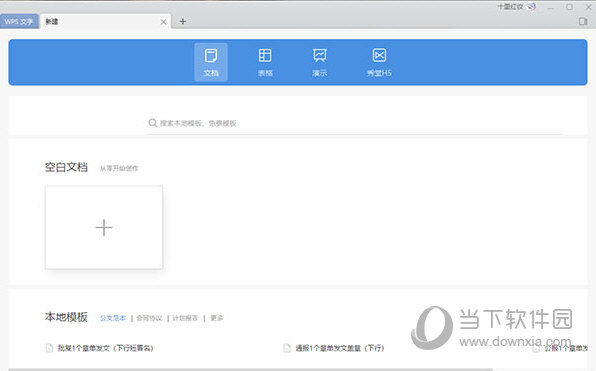
Task: Select the 计划报告 template category
Action: pyautogui.click(x=185, y=318)
